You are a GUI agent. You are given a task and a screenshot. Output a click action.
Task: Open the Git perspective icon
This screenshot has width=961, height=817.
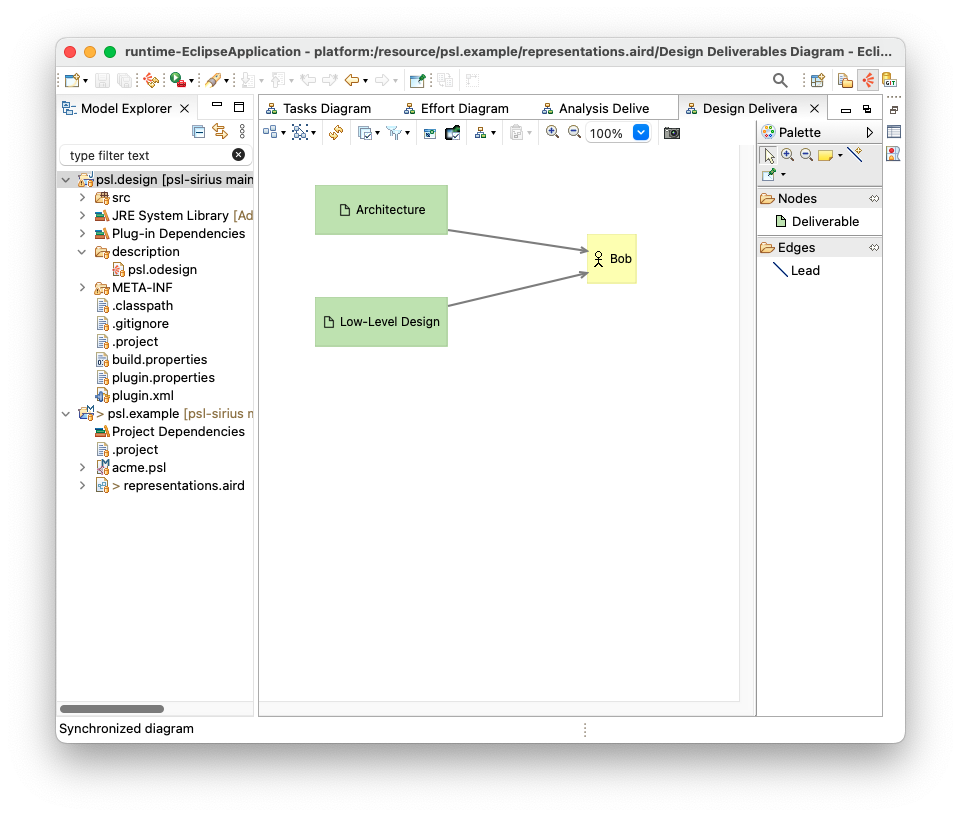click(x=888, y=81)
